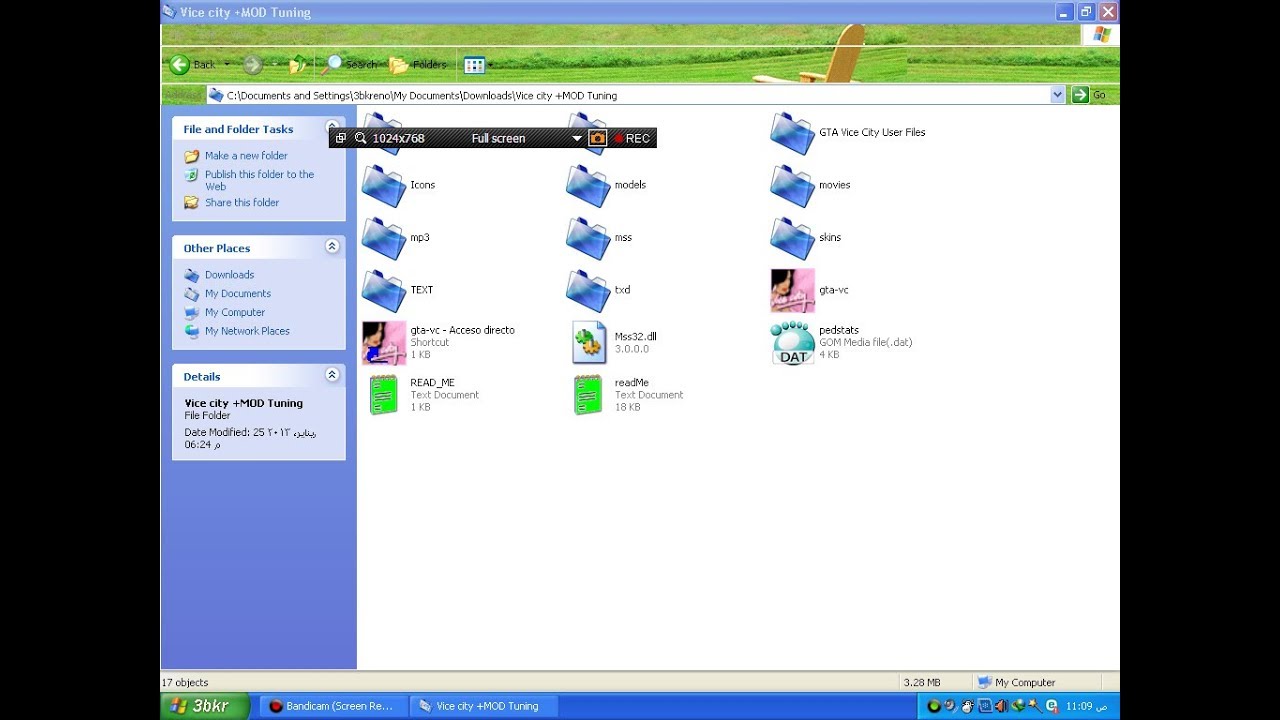The image size is (1280, 720).
Task: Open the address bar dropdown
Action: point(1058,95)
